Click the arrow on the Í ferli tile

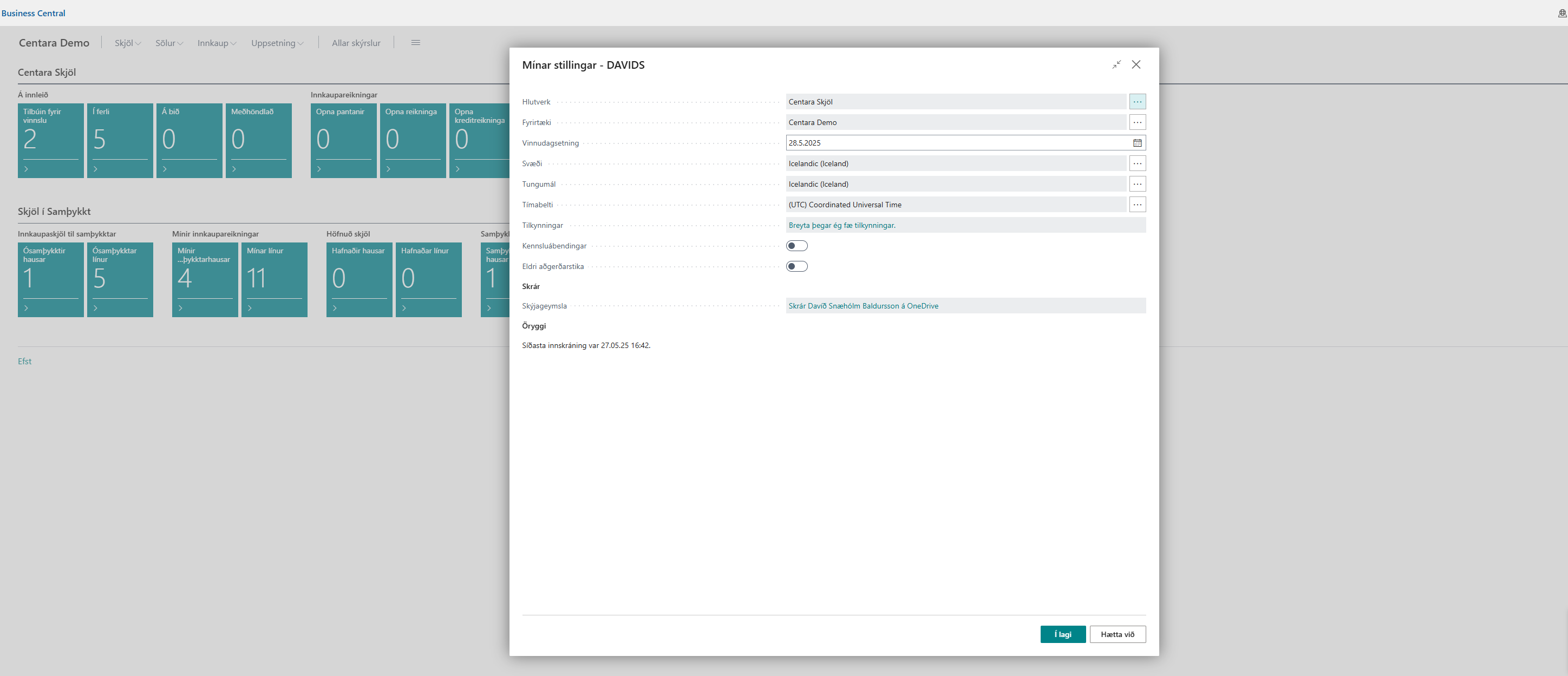(x=96, y=169)
